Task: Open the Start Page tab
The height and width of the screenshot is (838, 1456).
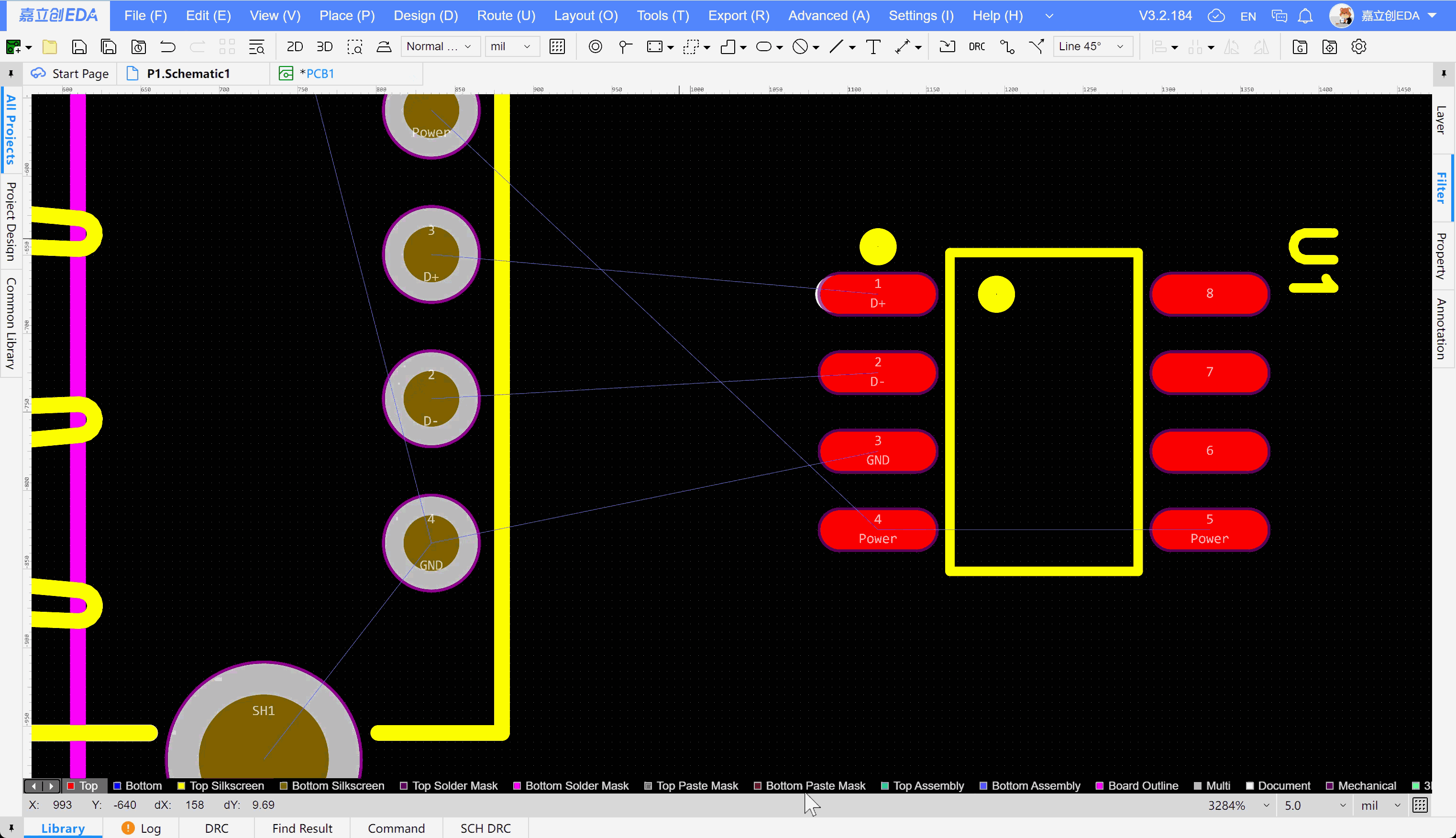Action: (70, 74)
